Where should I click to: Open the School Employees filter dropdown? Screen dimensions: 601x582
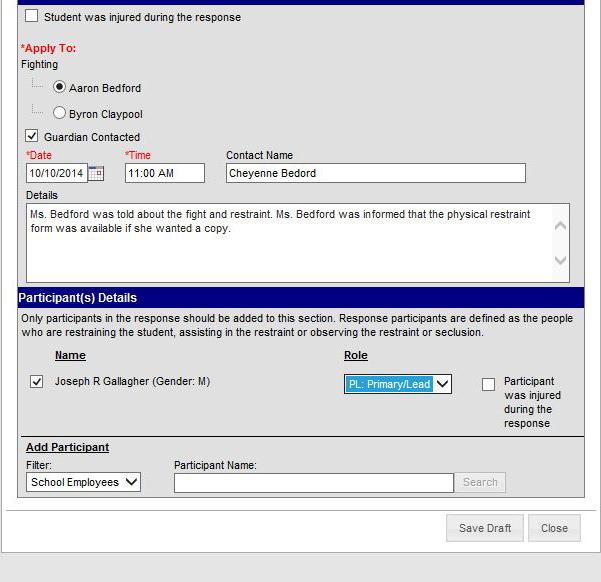83,482
